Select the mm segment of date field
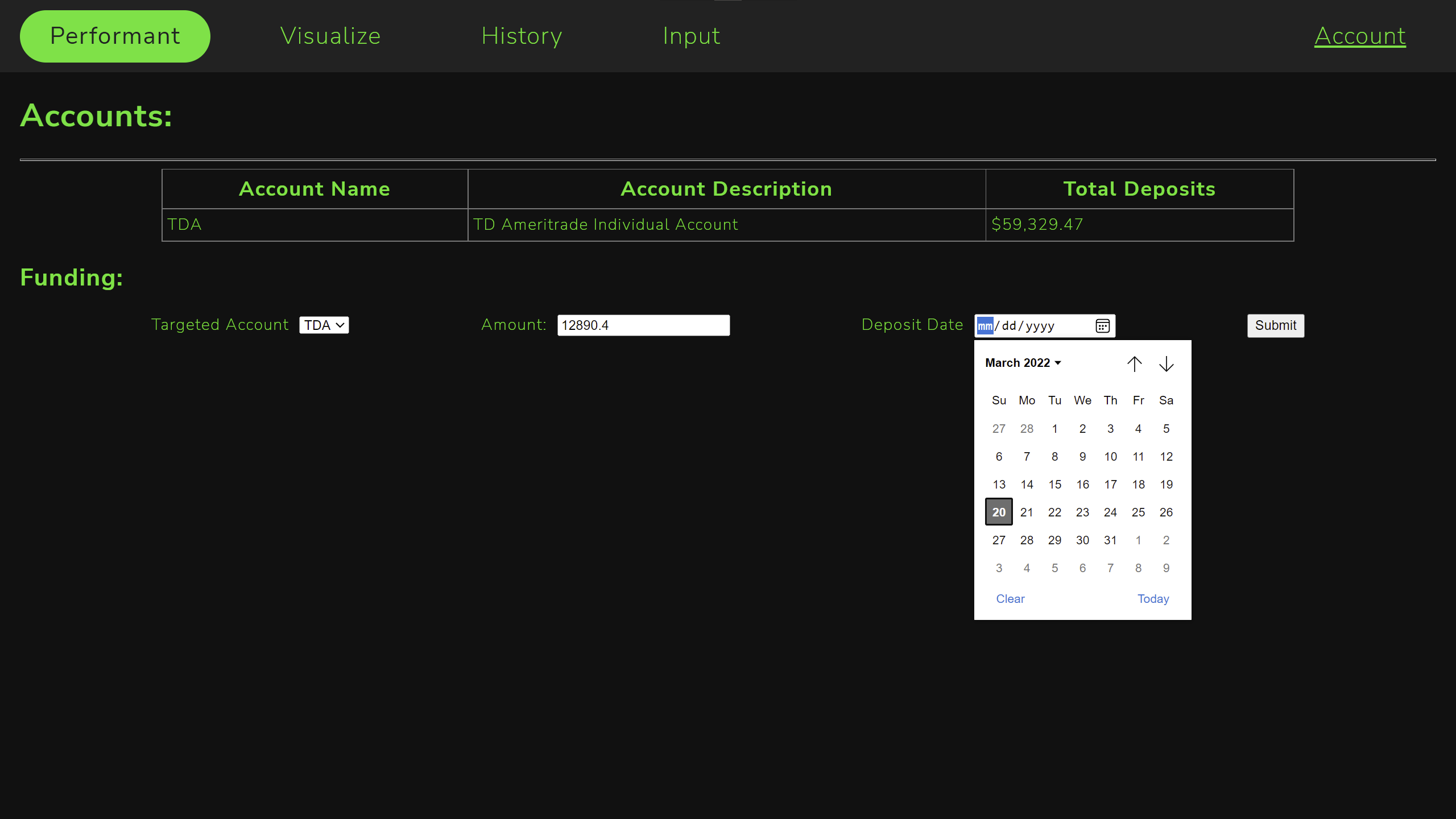Screen dimensions: 1456x819 point(985,326)
